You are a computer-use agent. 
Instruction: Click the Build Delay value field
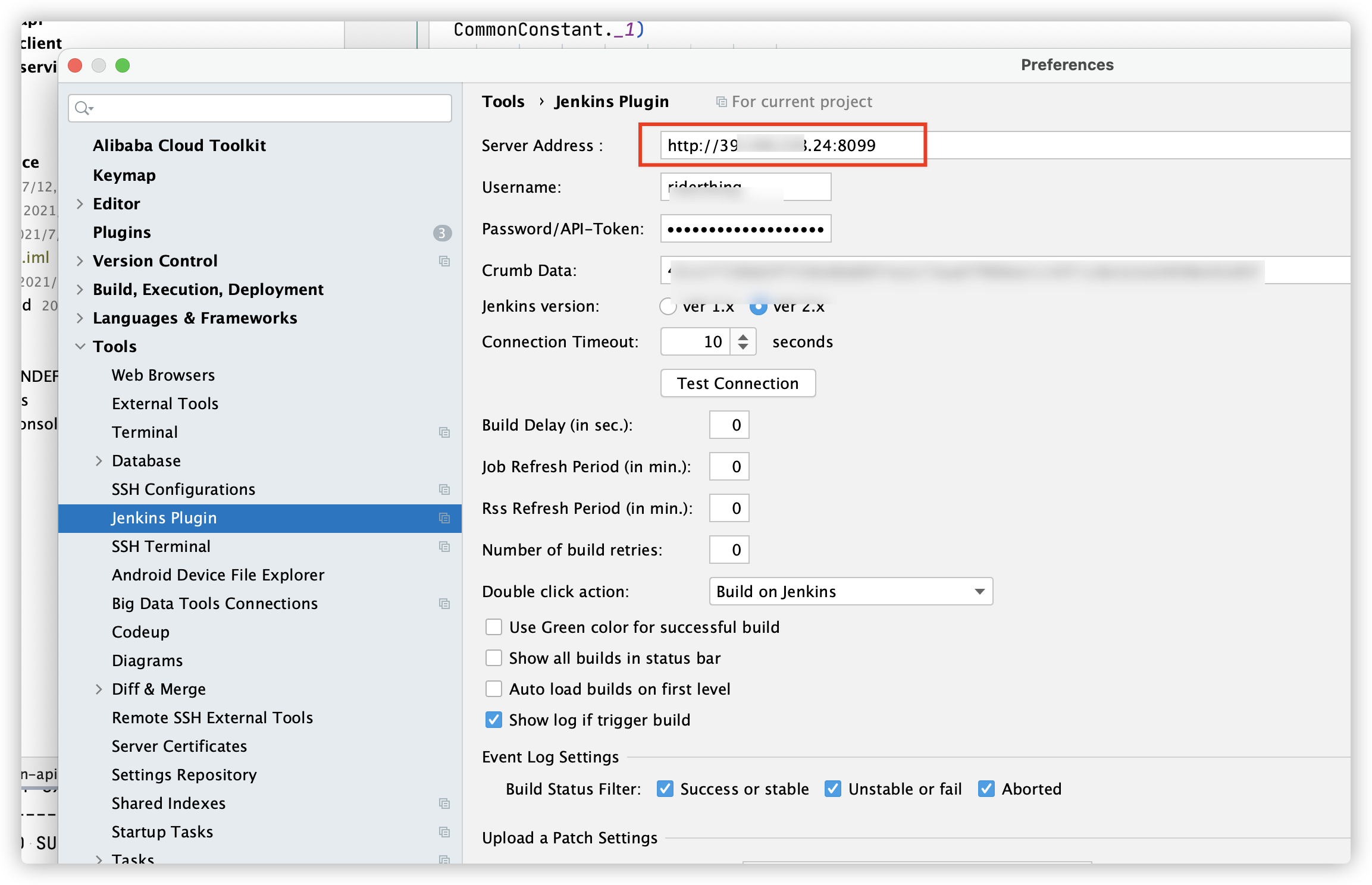729,425
